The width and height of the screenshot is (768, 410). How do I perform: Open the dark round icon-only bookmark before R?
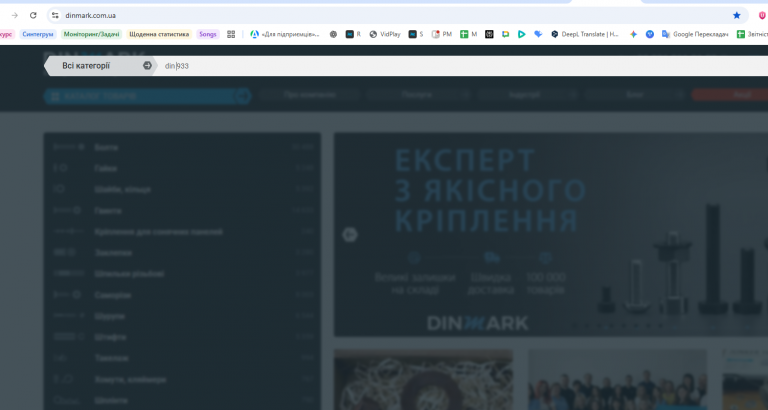click(334, 34)
